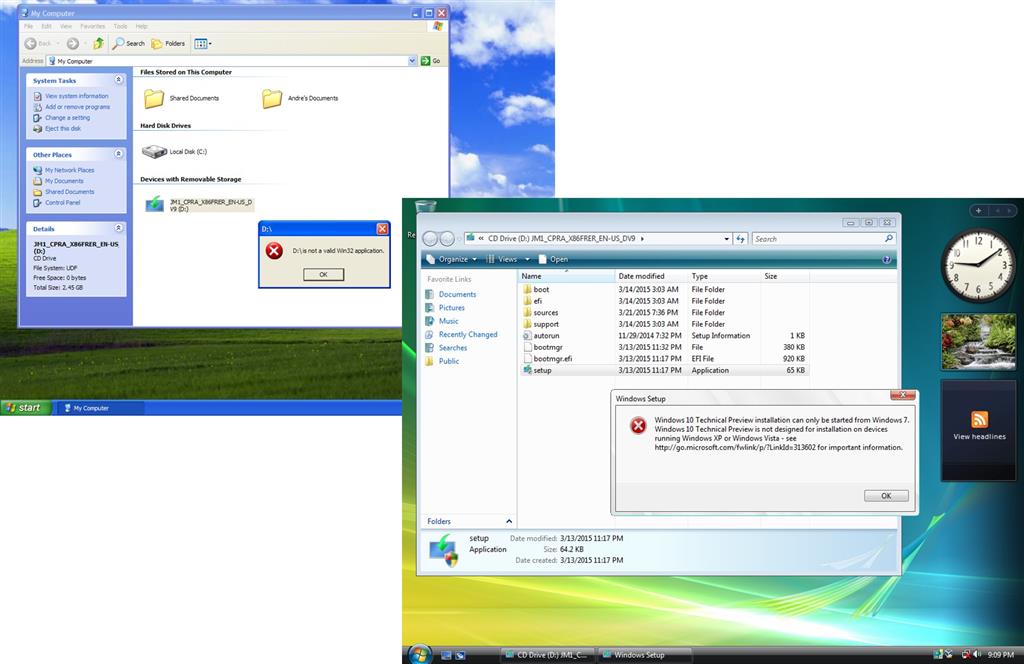Viewport: 1024px width, 664px height.
Task: Open the Help menu in My Computer
Action: coord(142,27)
